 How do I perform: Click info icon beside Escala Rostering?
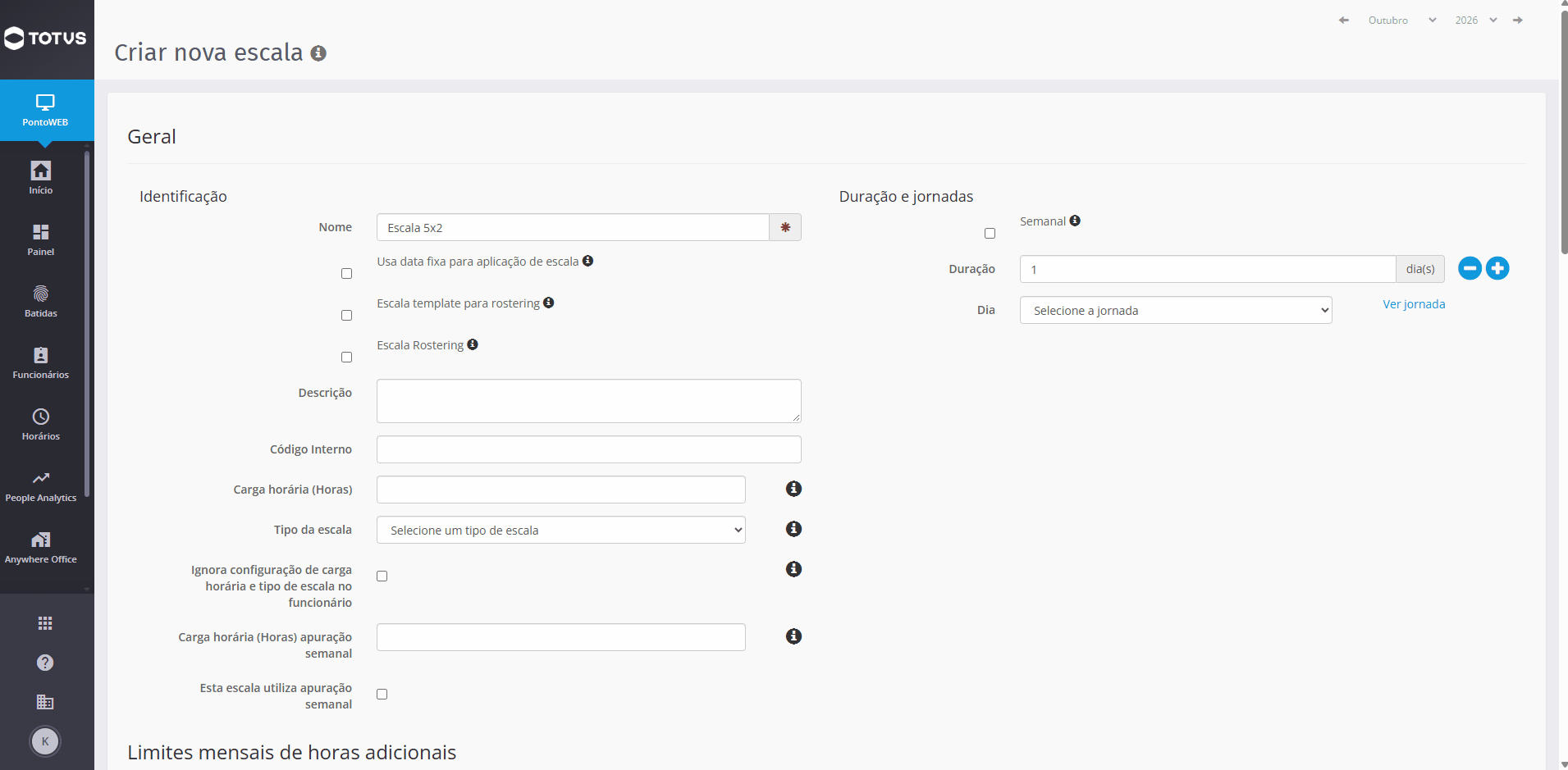pyautogui.click(x=473, y=344)
